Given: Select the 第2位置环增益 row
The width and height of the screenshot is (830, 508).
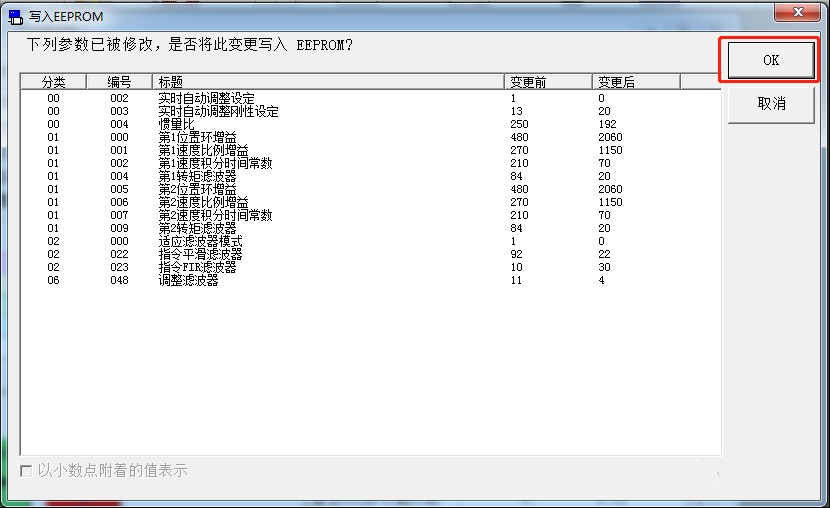Looking at the screenshot, I should tap(371, 189).
